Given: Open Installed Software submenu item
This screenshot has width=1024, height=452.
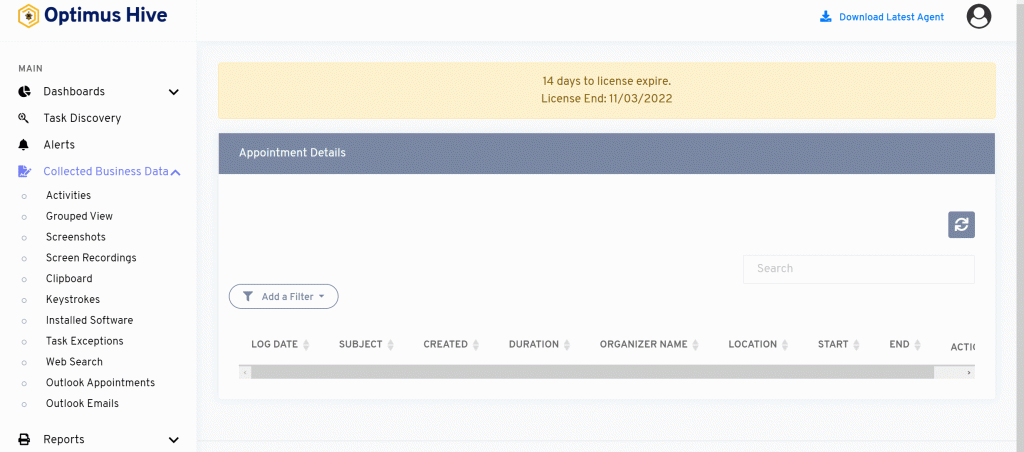Looking at the screenshot, I should (89, 321).
